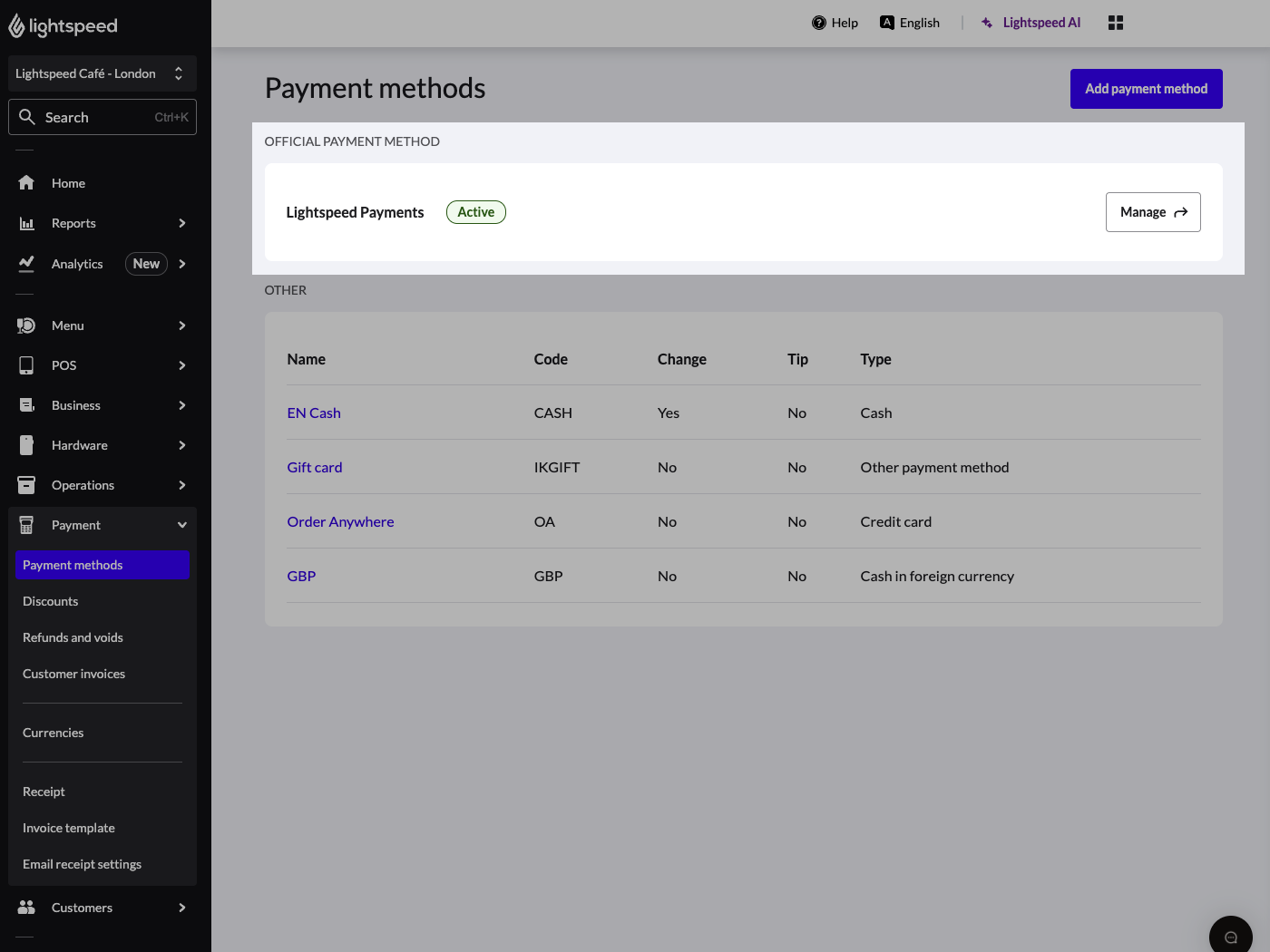The width and height of the screenshot is (1270, 952).
Task: Select the Home icon in the sidebar
Action: (x=26, y=182)
